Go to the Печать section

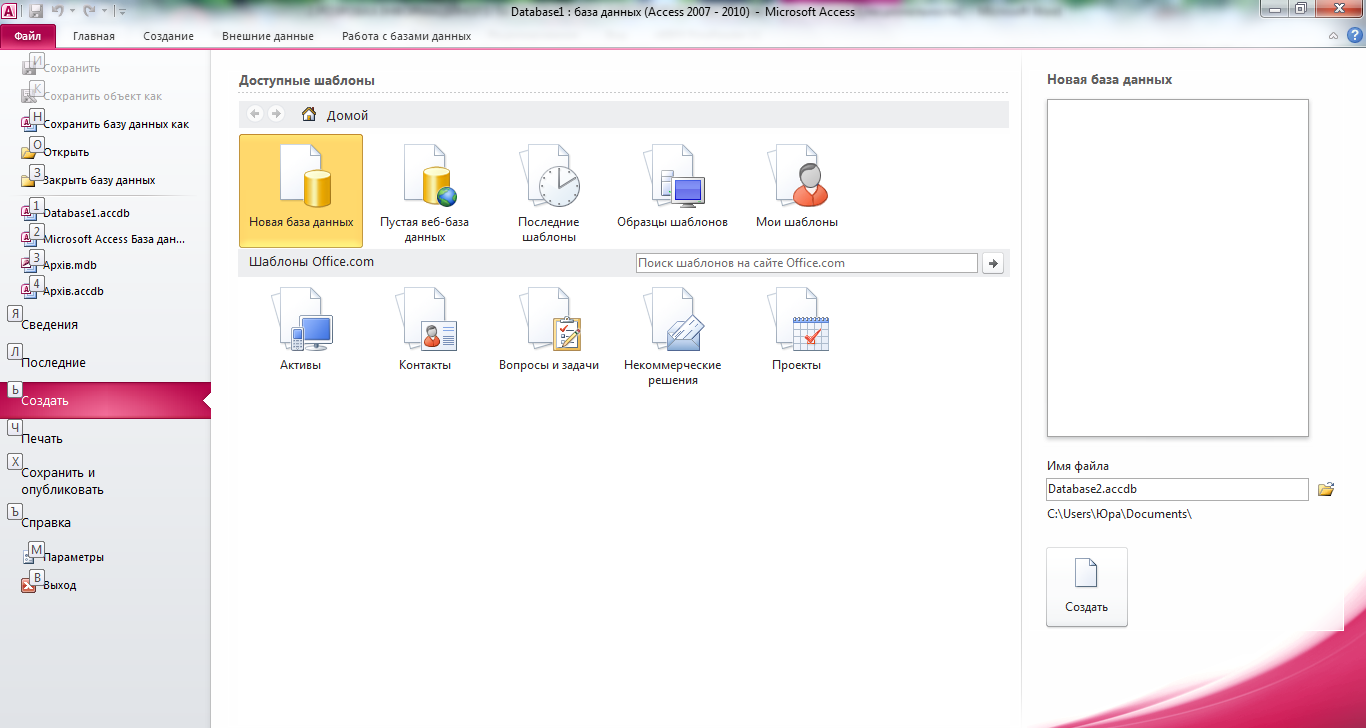(x=105, y=439)
